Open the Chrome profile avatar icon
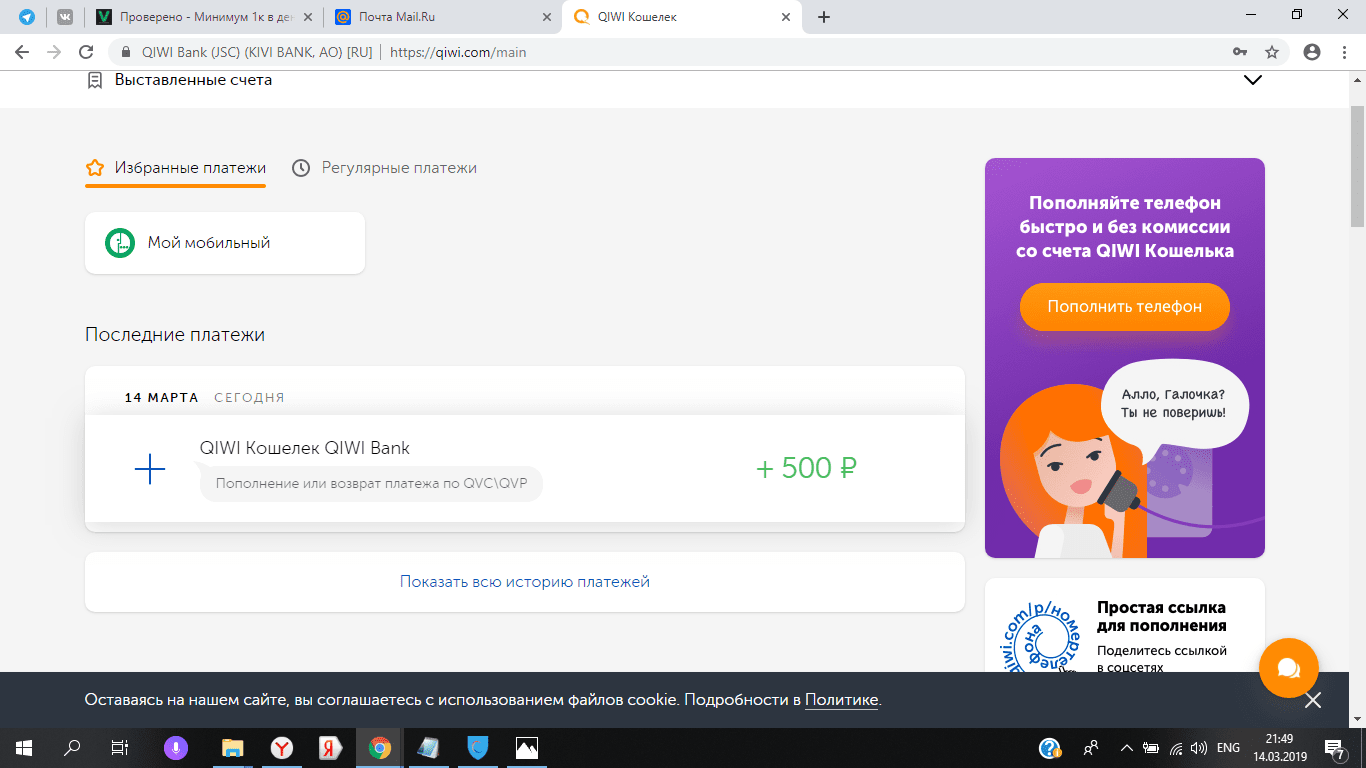This screenshot has height=768, width=1366. tap(1312, 52)
